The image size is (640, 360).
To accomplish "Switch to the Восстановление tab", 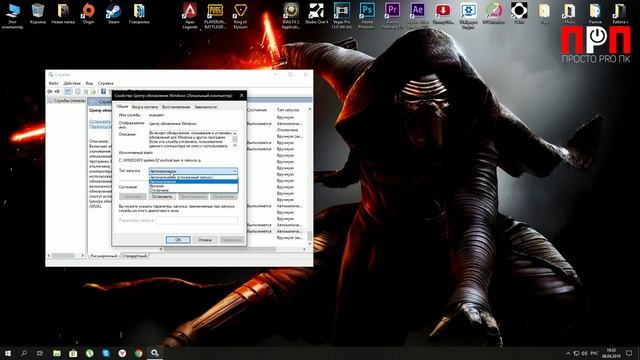I will (x=176, y=107).
